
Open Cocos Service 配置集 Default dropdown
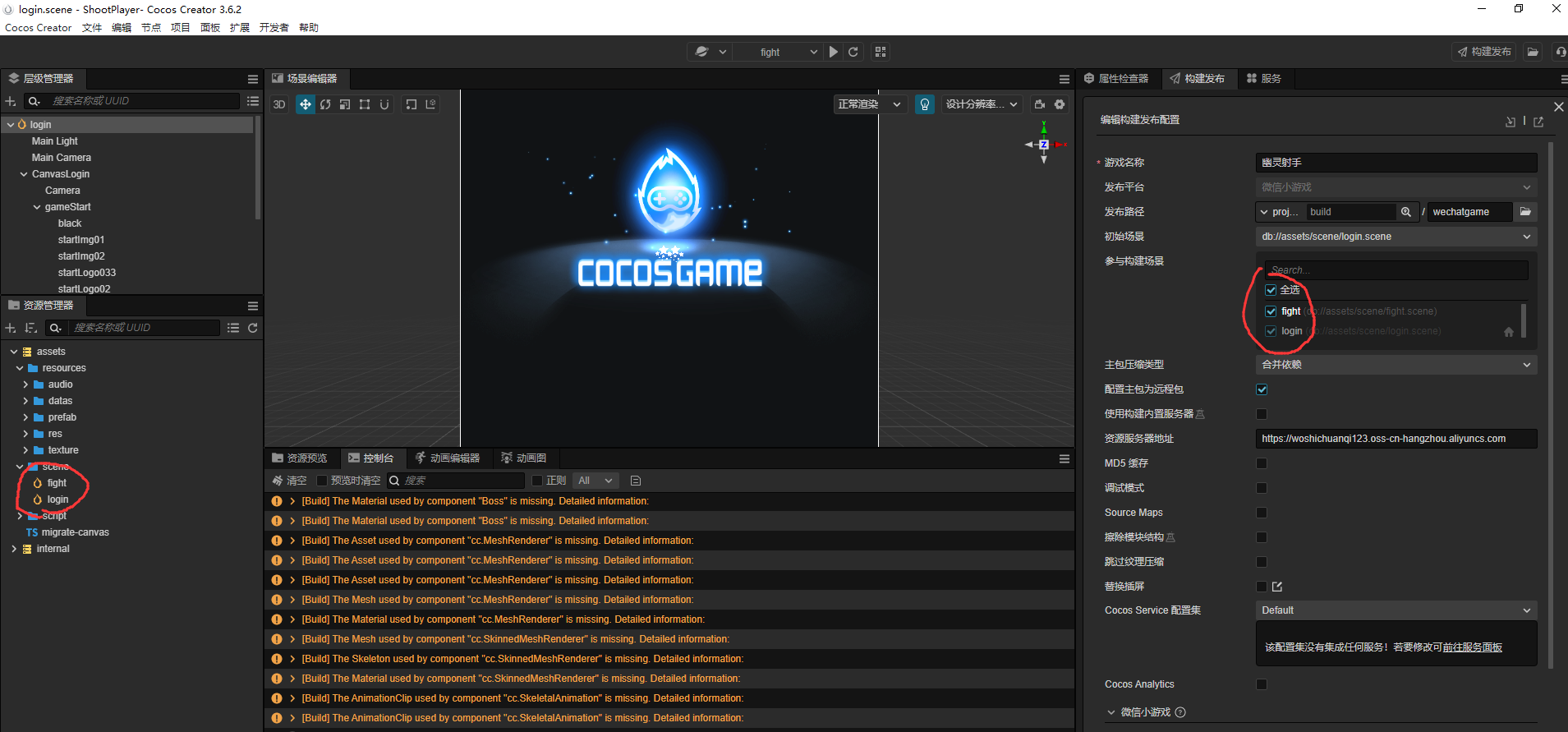pos(1396,610)
